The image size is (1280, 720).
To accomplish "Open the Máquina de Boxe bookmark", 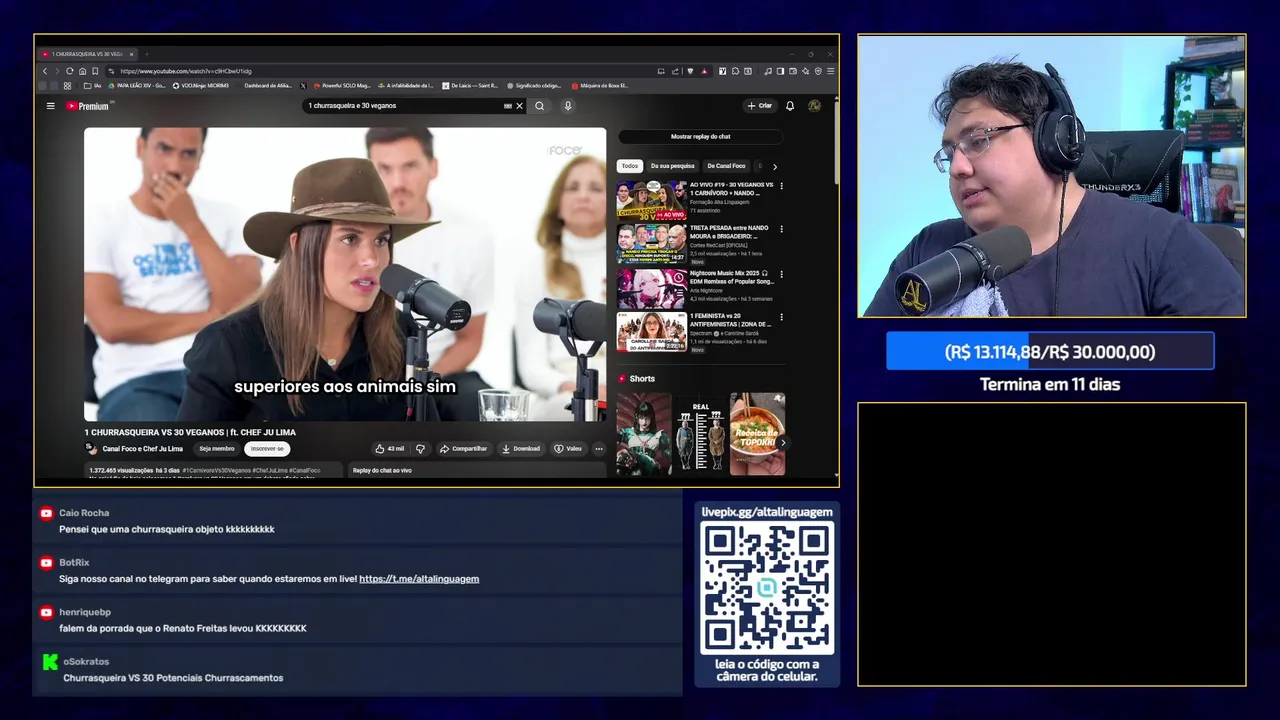I will 599,86.
